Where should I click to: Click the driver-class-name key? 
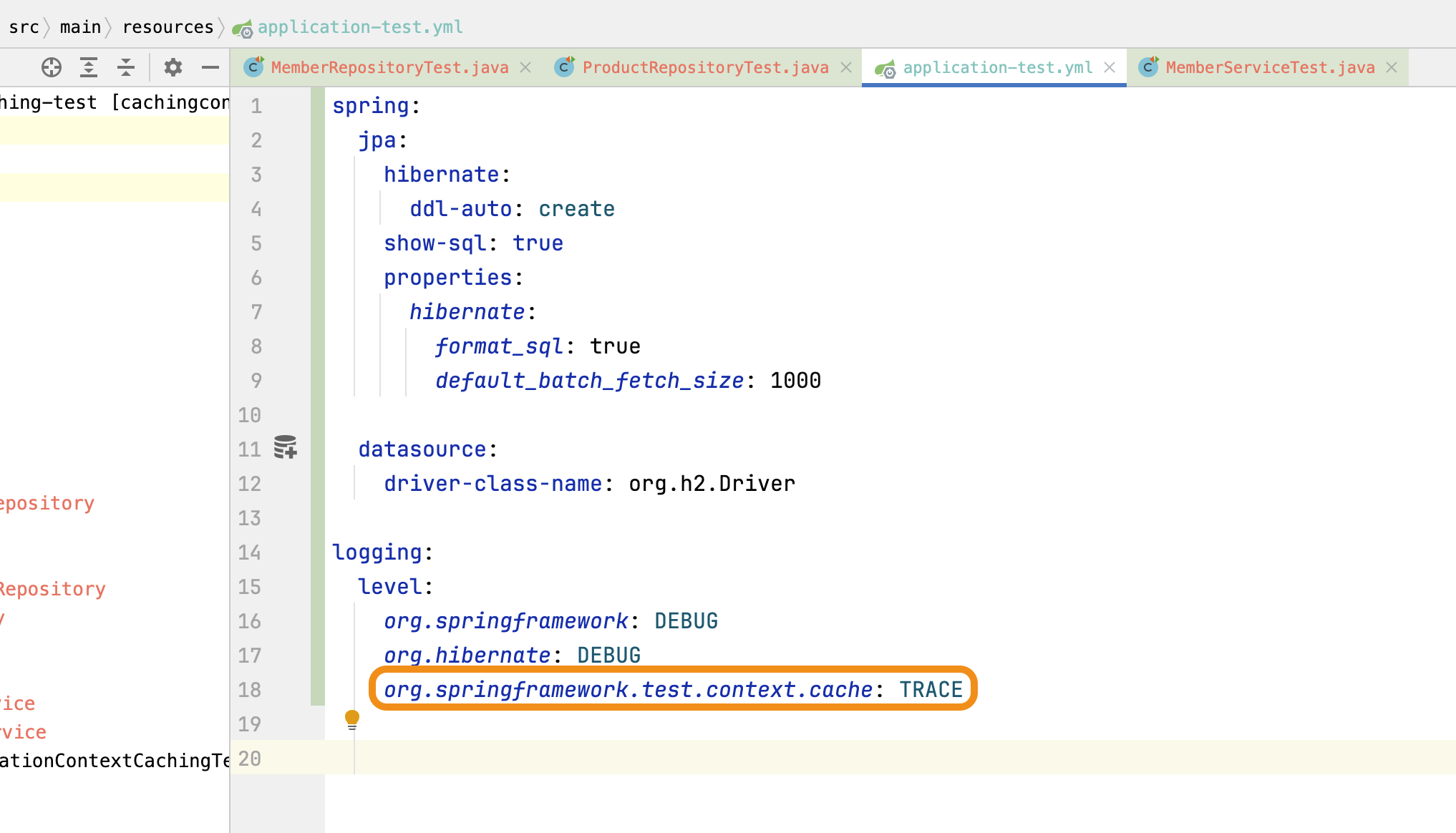click(x=492, y=484)
